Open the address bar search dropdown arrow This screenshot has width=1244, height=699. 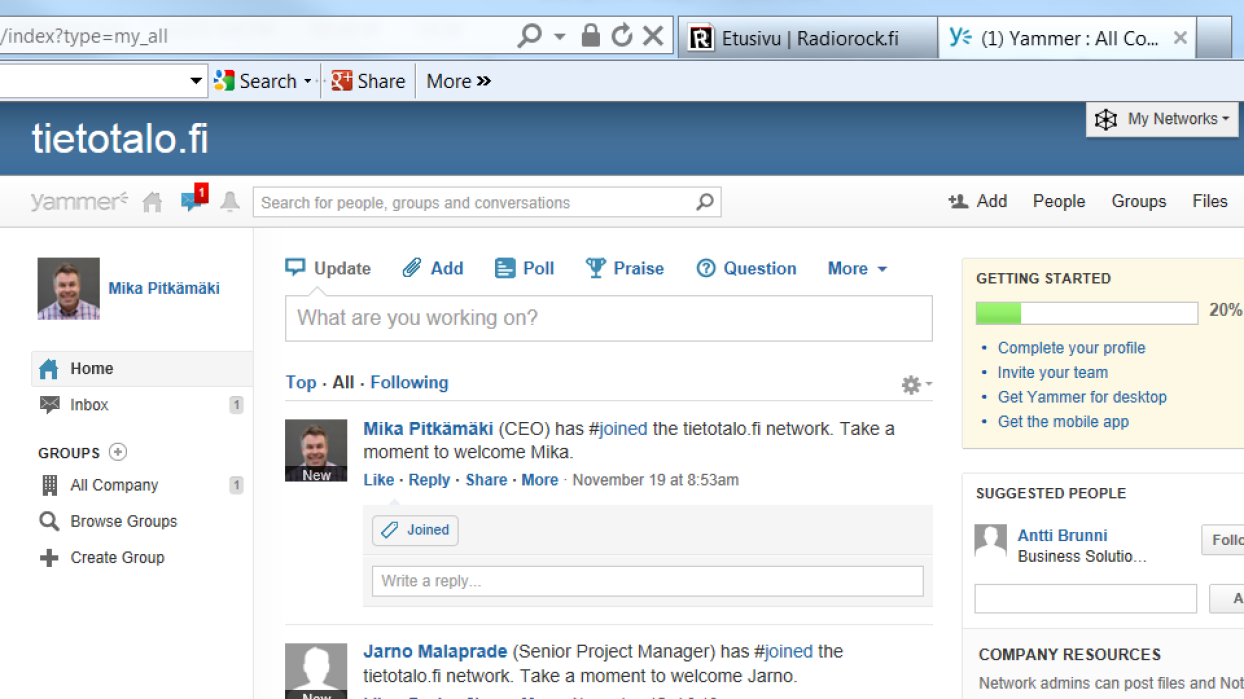(560, 37)
